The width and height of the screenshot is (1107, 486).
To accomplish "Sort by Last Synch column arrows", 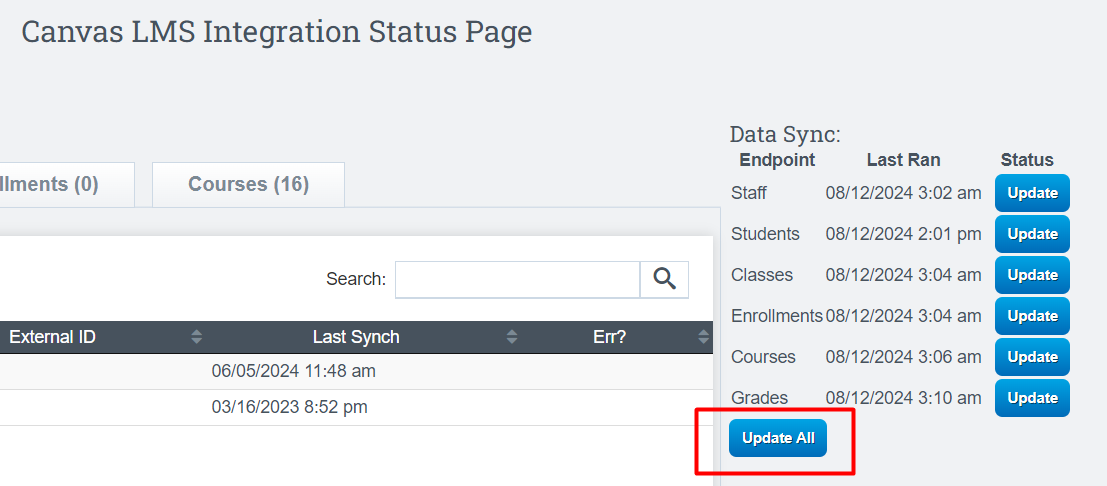I will click(512, 338).
